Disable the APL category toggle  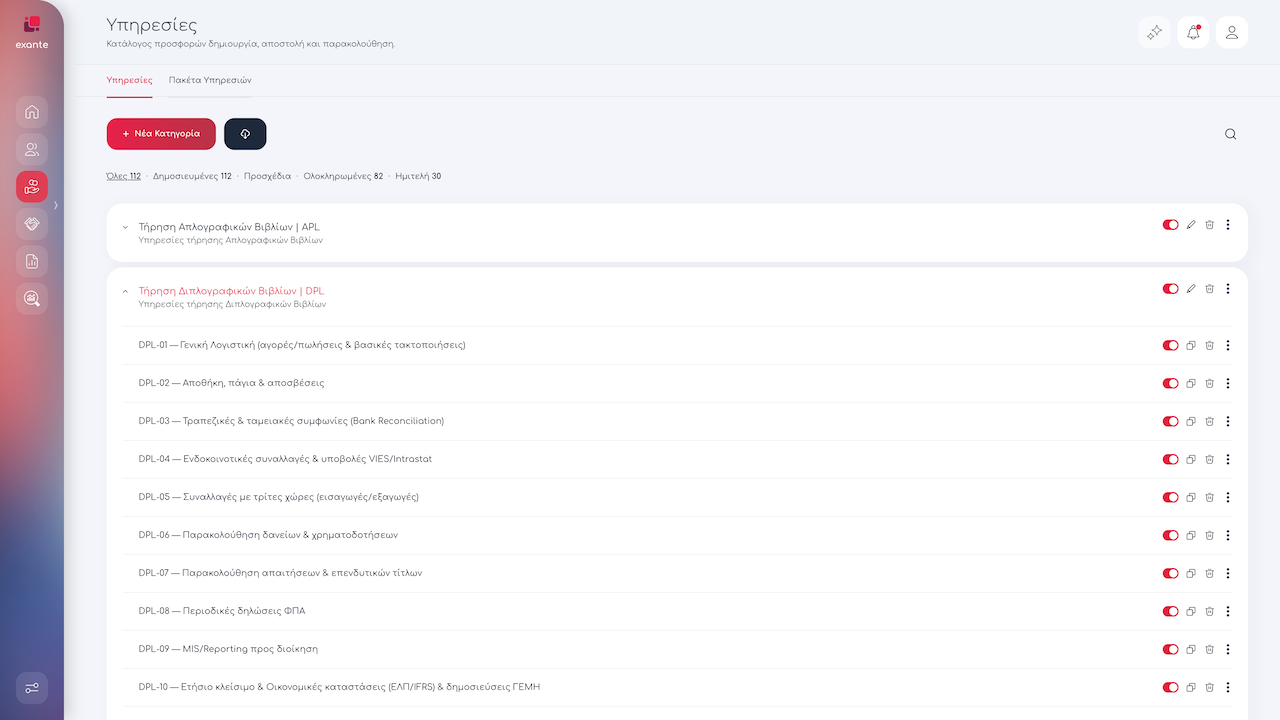pos(1170,225)
